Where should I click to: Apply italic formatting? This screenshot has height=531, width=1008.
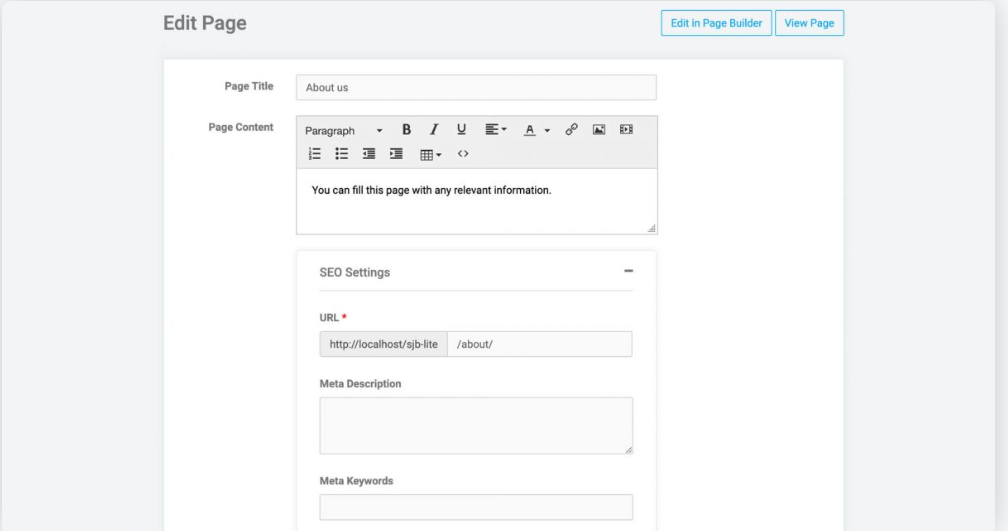pyautogui.click(x=434, y=130)
